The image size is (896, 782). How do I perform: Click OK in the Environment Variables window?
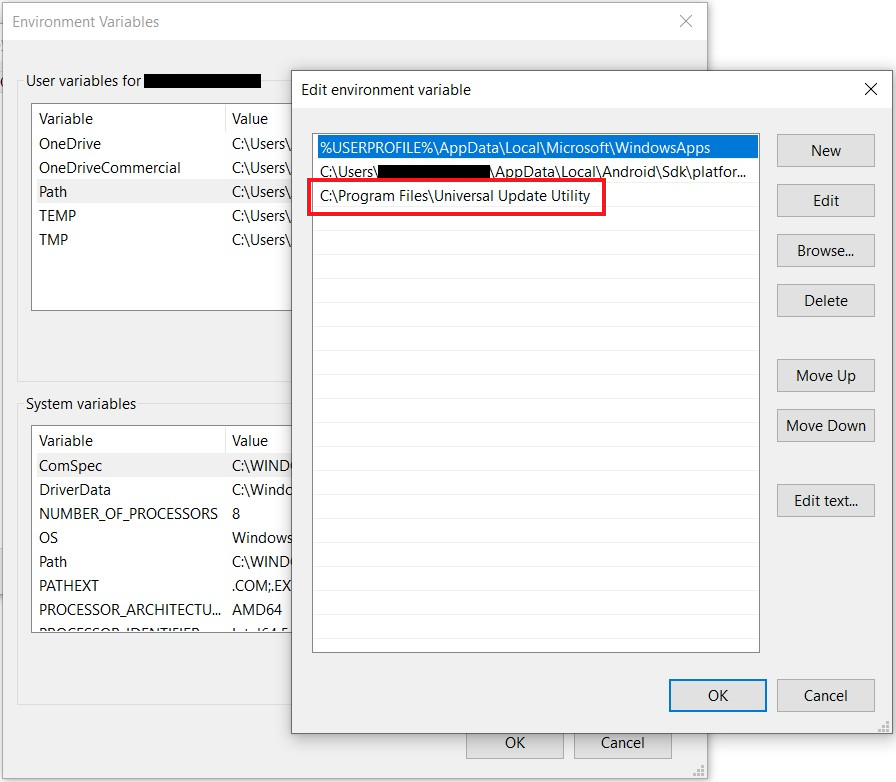[x=515, y=743]
